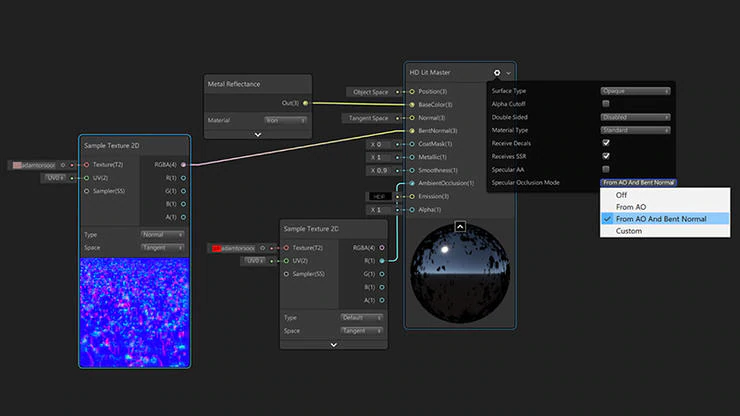Enable the Specular AA checkbox
The height and width of the screenshot is (416, 740).
(606, 169)
